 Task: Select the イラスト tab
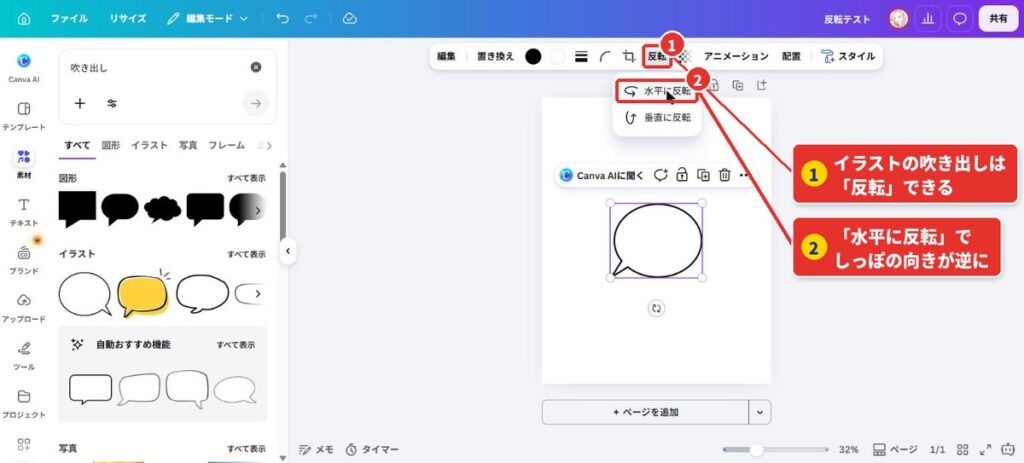[149, 145]
